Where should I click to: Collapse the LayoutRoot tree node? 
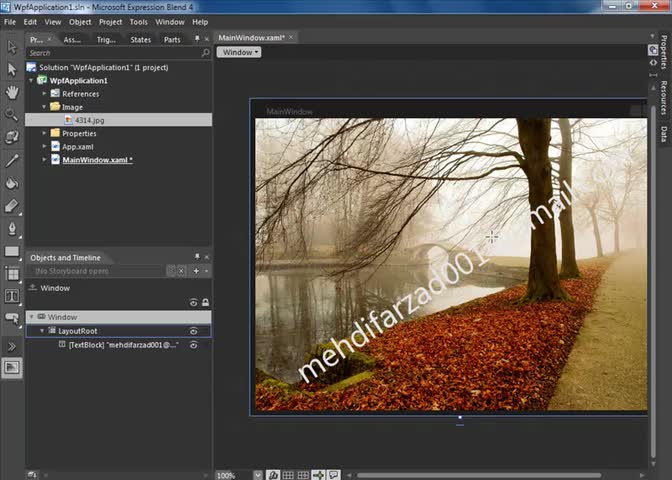tap(42, 330)
